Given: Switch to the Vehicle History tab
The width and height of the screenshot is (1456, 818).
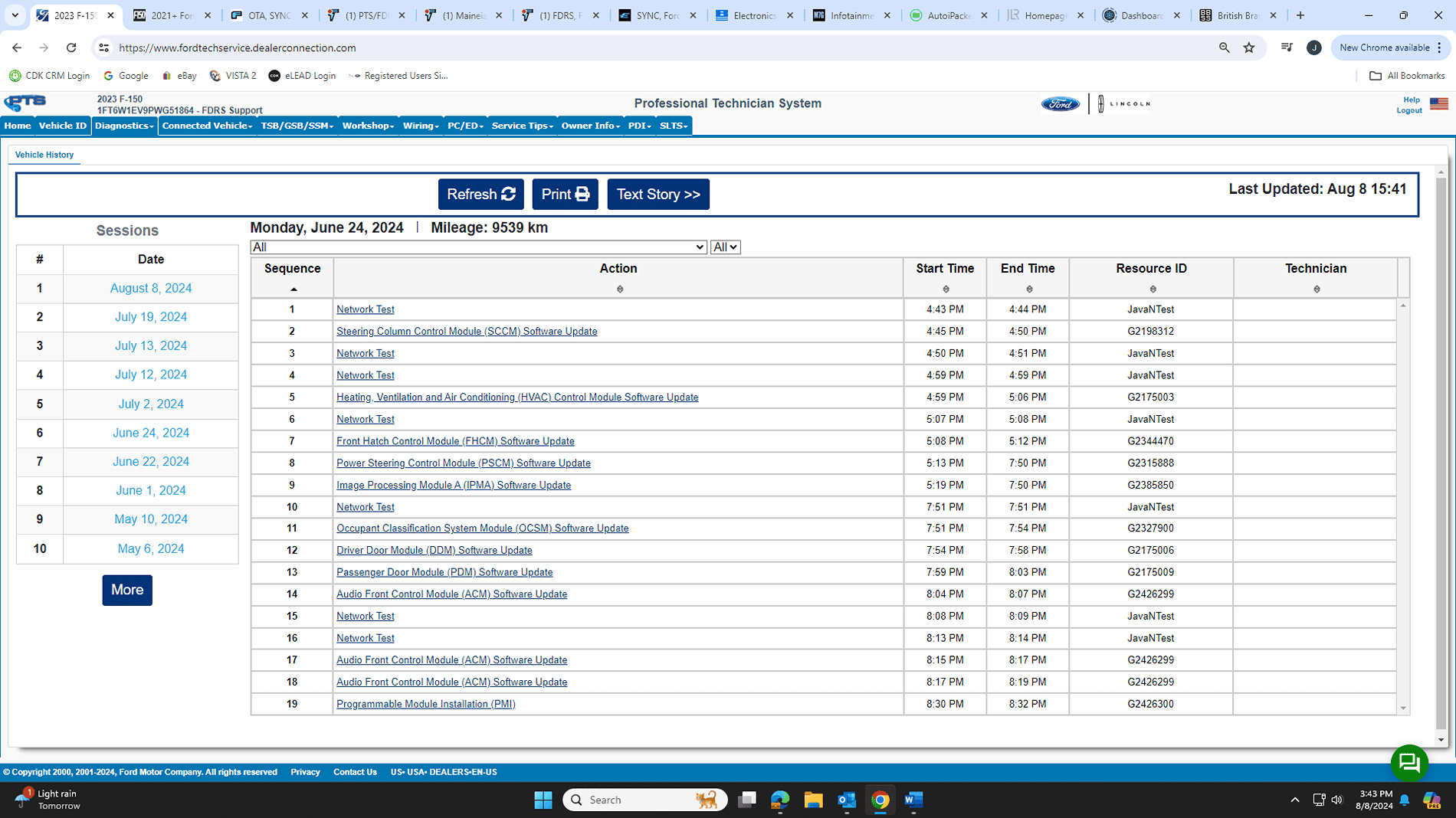Looking at the screenshot, I should tap(44, 155).
